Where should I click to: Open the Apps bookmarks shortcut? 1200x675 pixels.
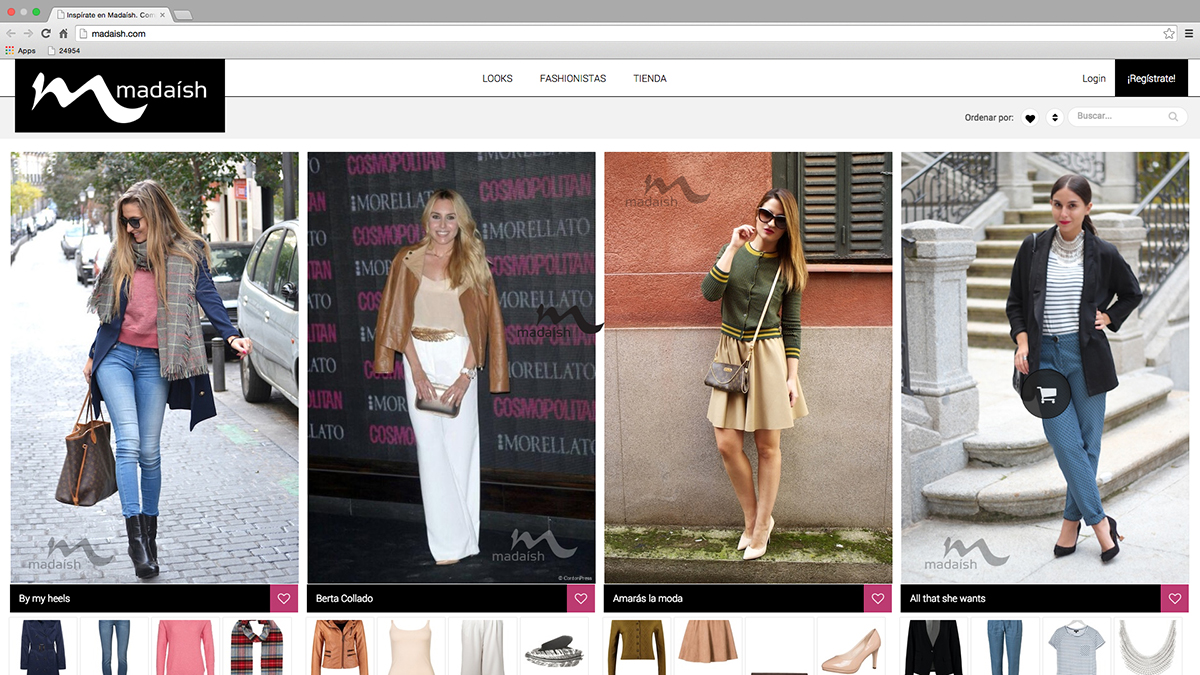tap(20, 50)
